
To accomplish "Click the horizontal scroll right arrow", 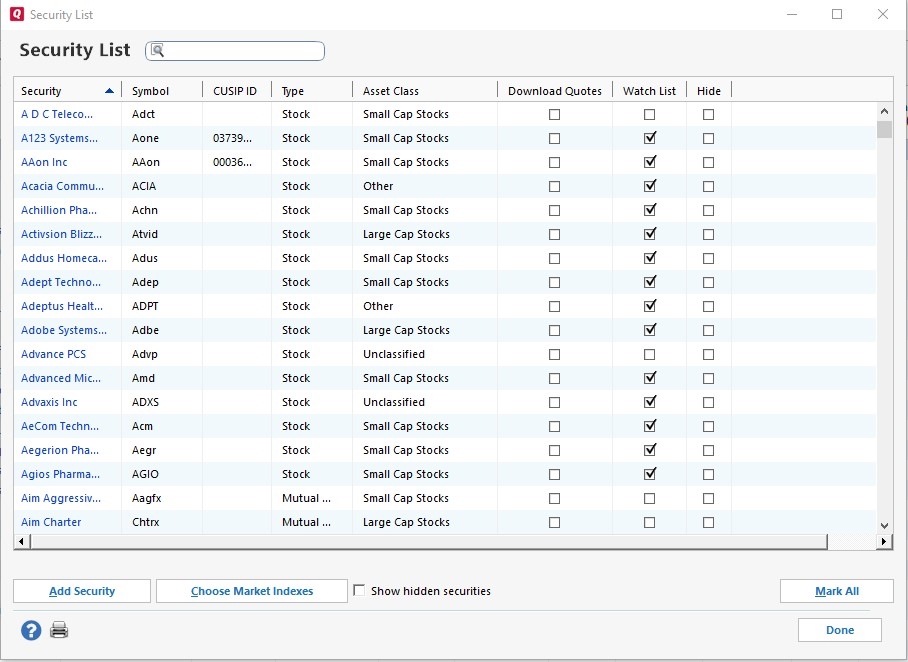I will point(884,542).
